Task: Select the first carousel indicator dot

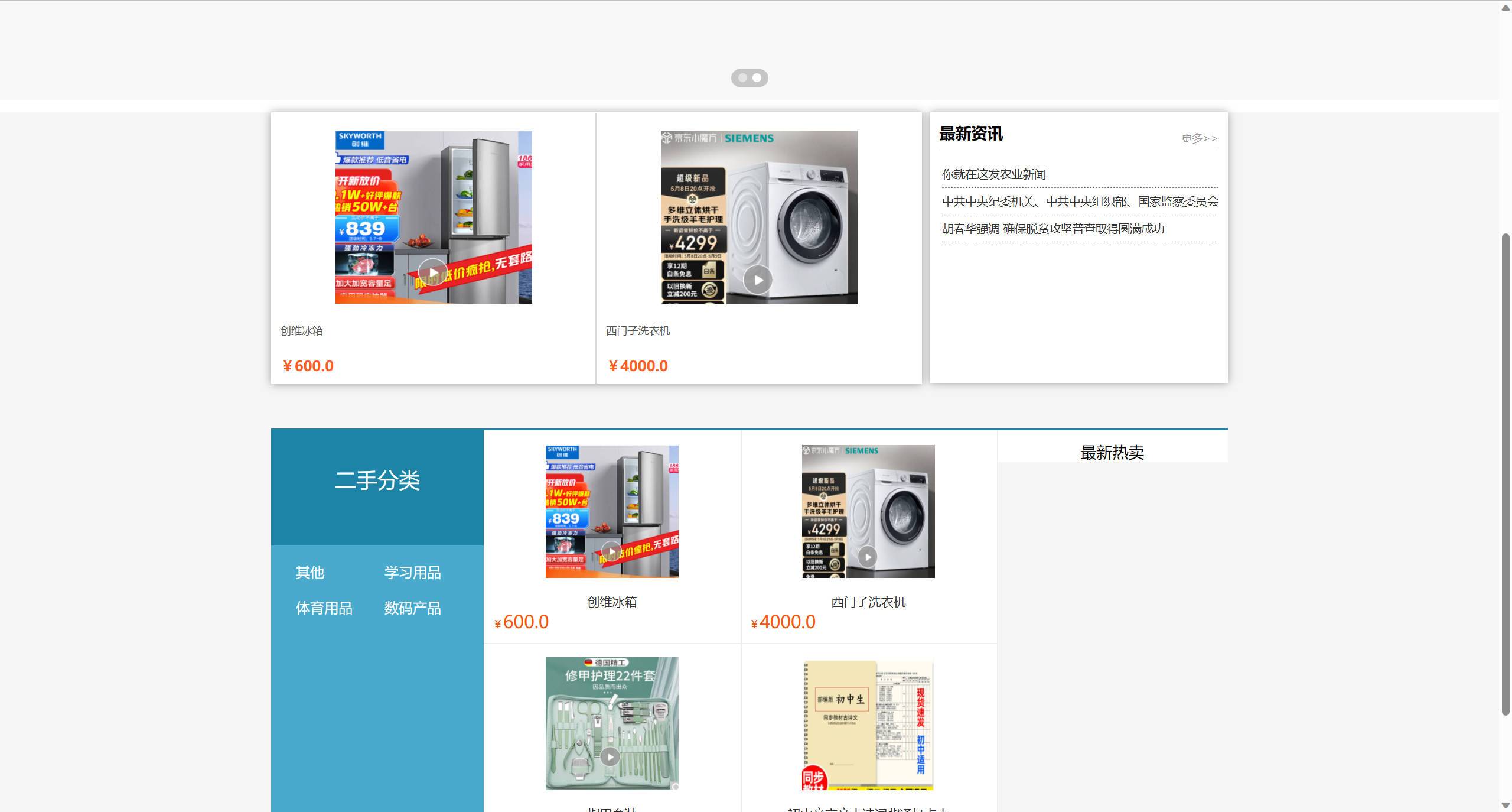Action: pos(742,77)
